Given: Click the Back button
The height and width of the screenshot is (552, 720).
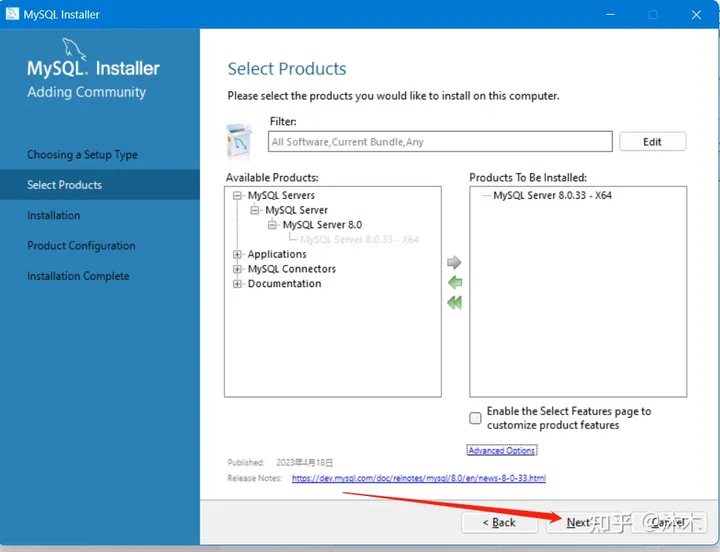Looking at the screenshot, I should 499,523.
